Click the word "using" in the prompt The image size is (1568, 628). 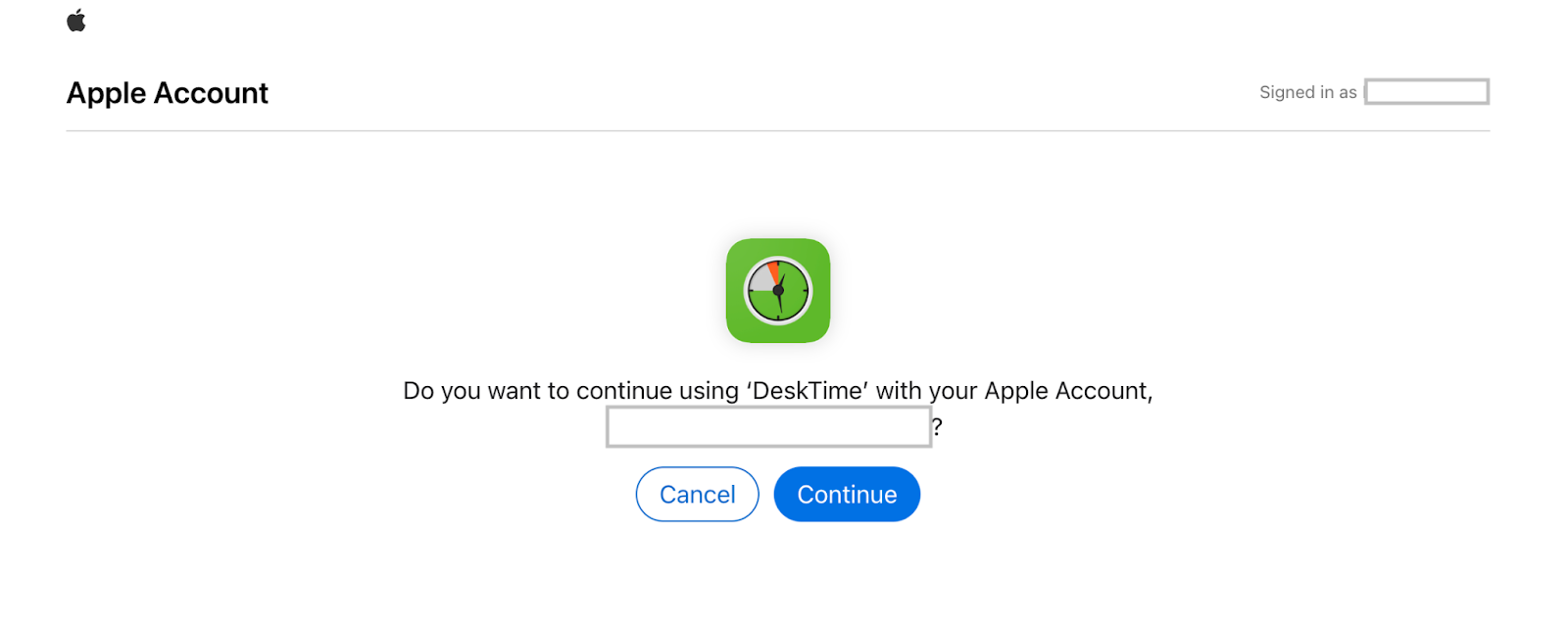pyautogui.click(x=709, y=391)
